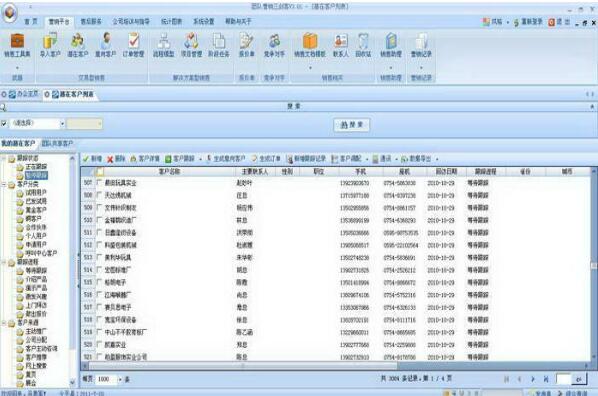Open the 联系人 contact card icon
Image resolution: width=598 pixels, height=396 pixels.
tap(341, 40)
